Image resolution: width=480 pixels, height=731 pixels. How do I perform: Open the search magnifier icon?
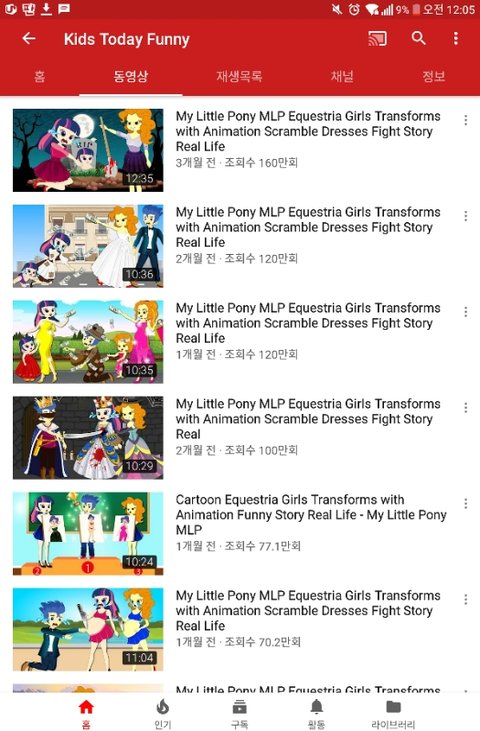pyautogui.click(x=418, y=38)
